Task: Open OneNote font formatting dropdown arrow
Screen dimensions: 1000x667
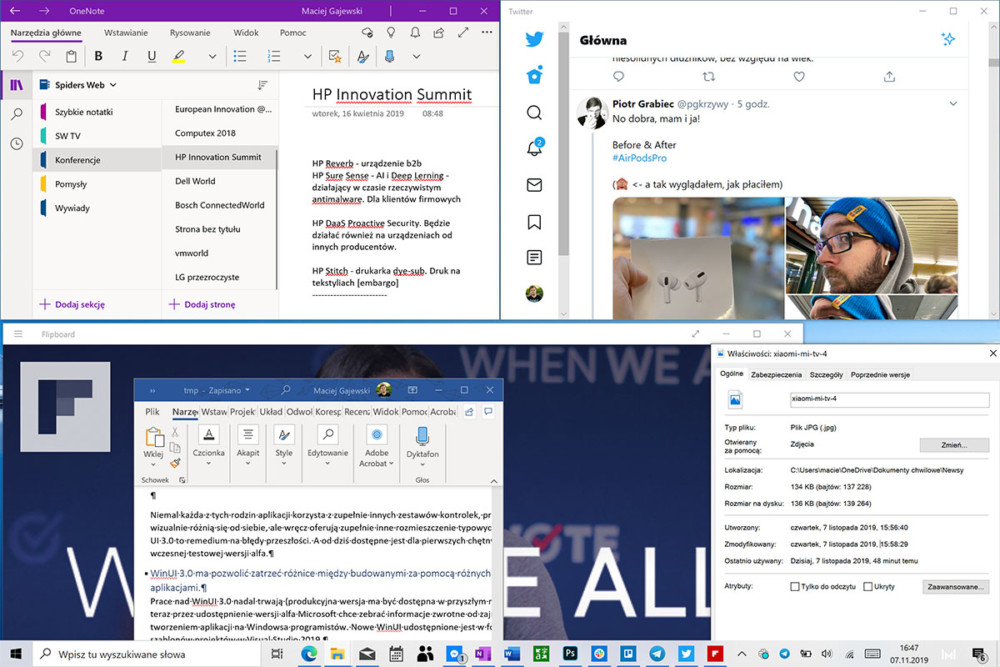Action: [212, 56]
